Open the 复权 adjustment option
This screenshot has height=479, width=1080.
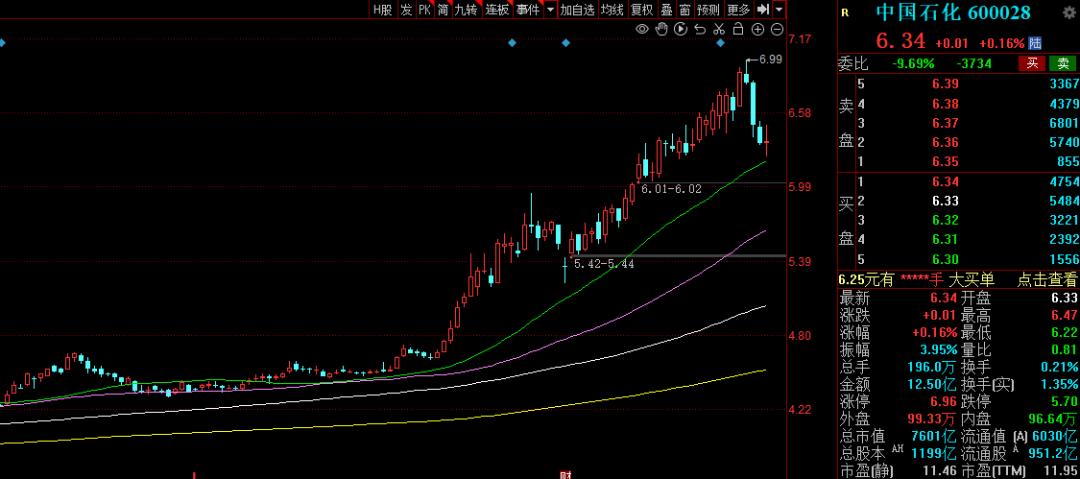(x=642, y=10)
